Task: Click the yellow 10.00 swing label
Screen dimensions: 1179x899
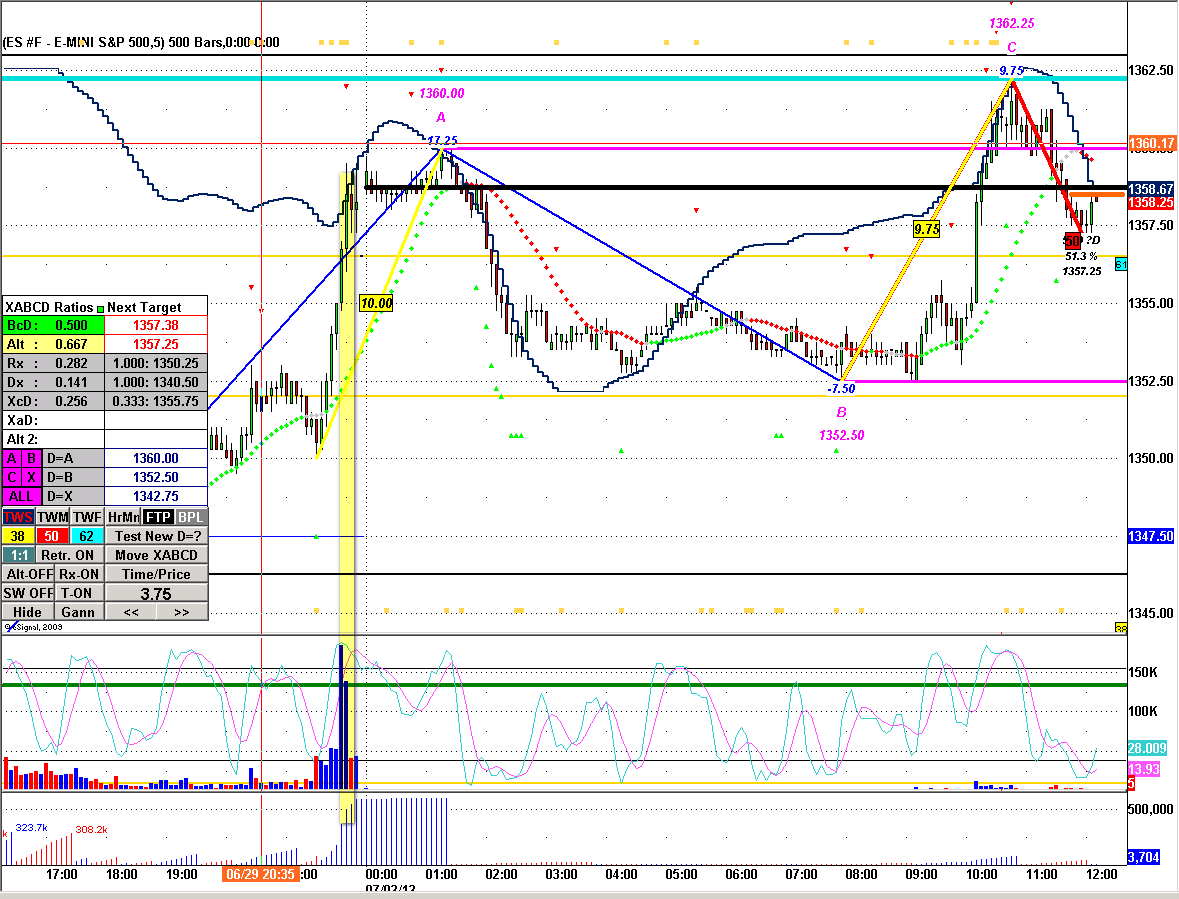Action: click(377, 303)
